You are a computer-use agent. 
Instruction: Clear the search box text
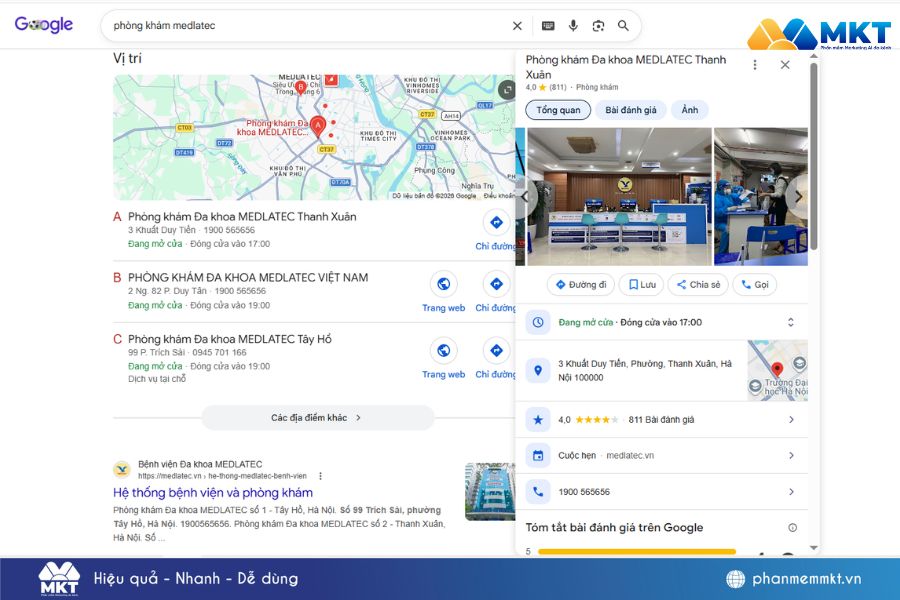[x=517, y=26]
